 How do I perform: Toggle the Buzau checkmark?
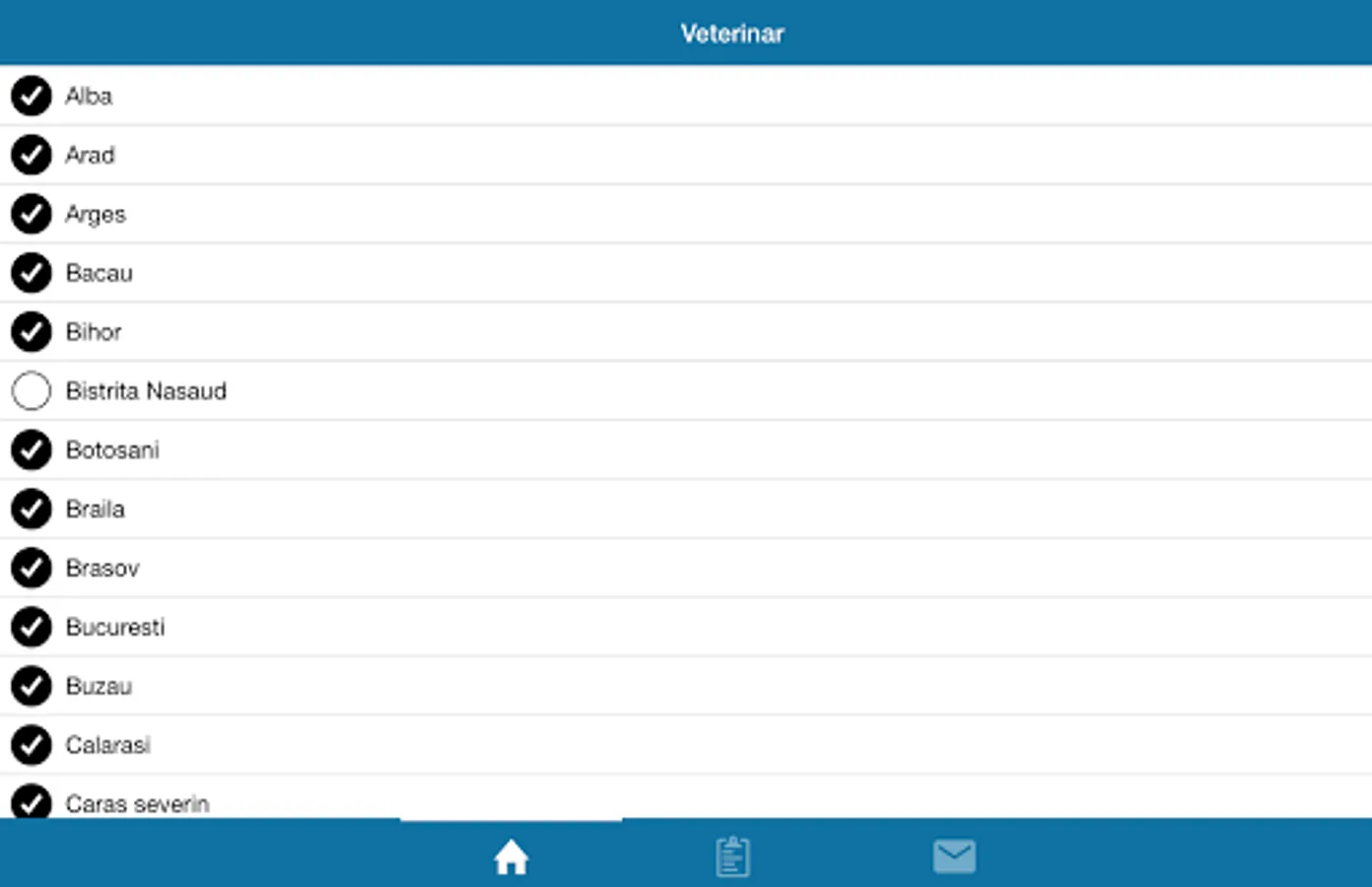32,686
